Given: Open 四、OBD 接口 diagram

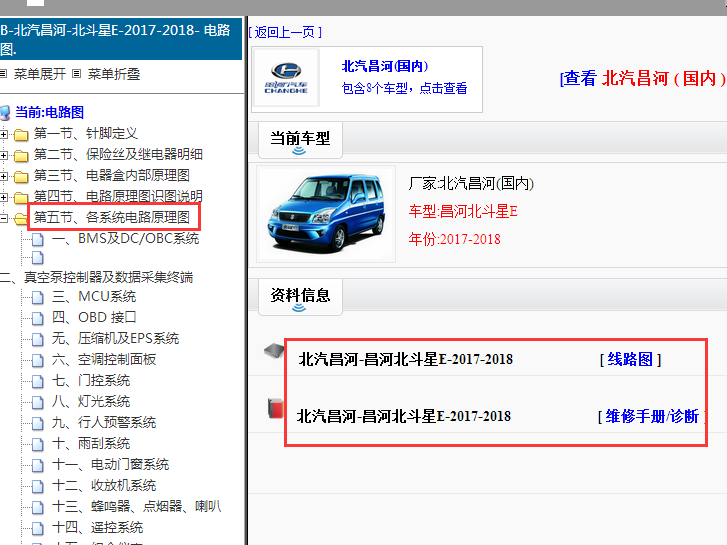Looking at the screenshot, I should coord(94,317).
